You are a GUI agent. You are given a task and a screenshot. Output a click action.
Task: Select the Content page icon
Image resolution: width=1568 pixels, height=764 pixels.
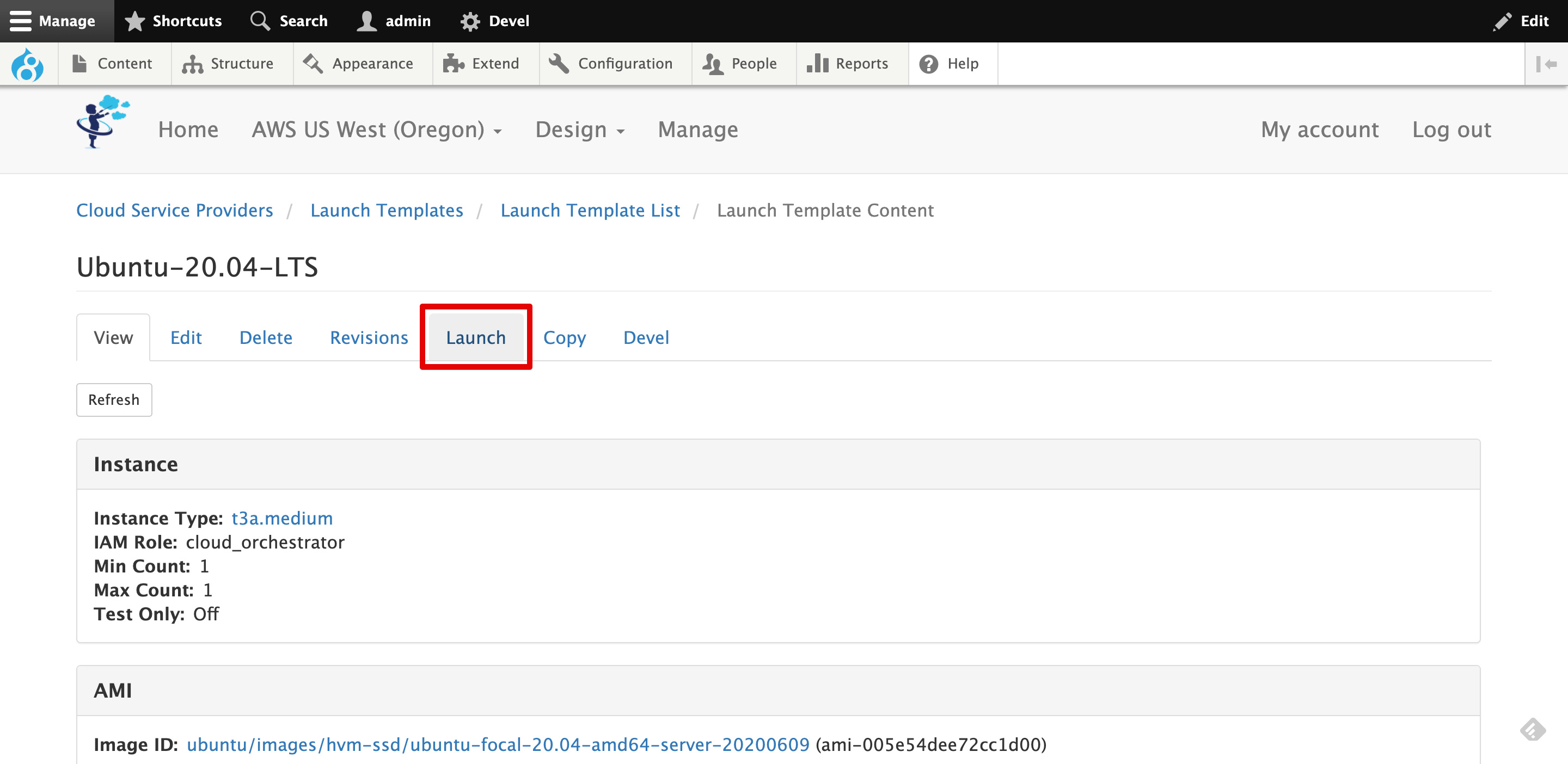(x=79, y=63)
